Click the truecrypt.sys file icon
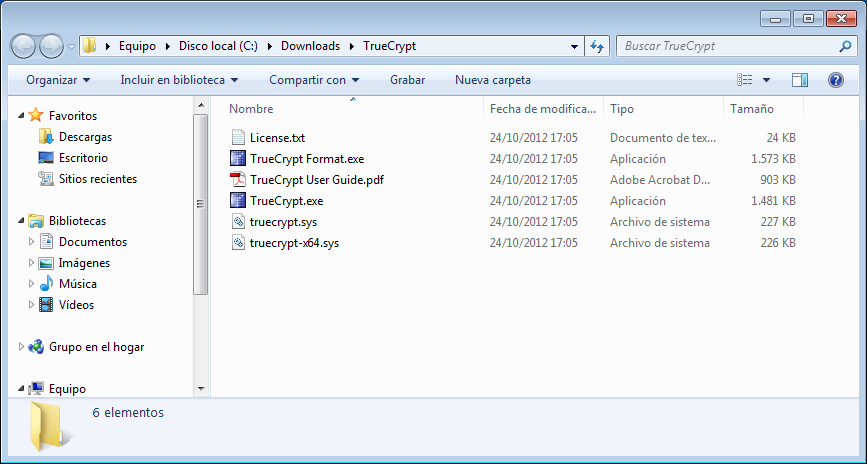The image size is (867, 464). pyautogui.click(x=238, y=221)
